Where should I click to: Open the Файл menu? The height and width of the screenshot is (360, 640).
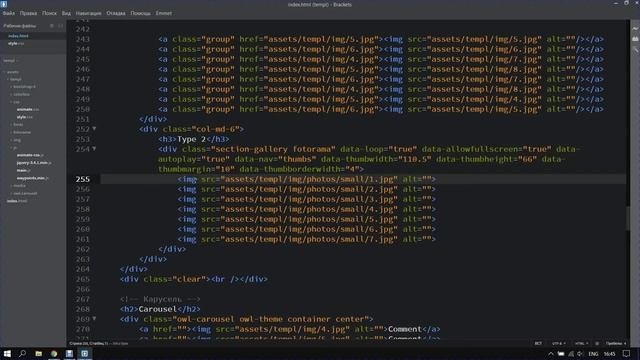tap(9, 13)
